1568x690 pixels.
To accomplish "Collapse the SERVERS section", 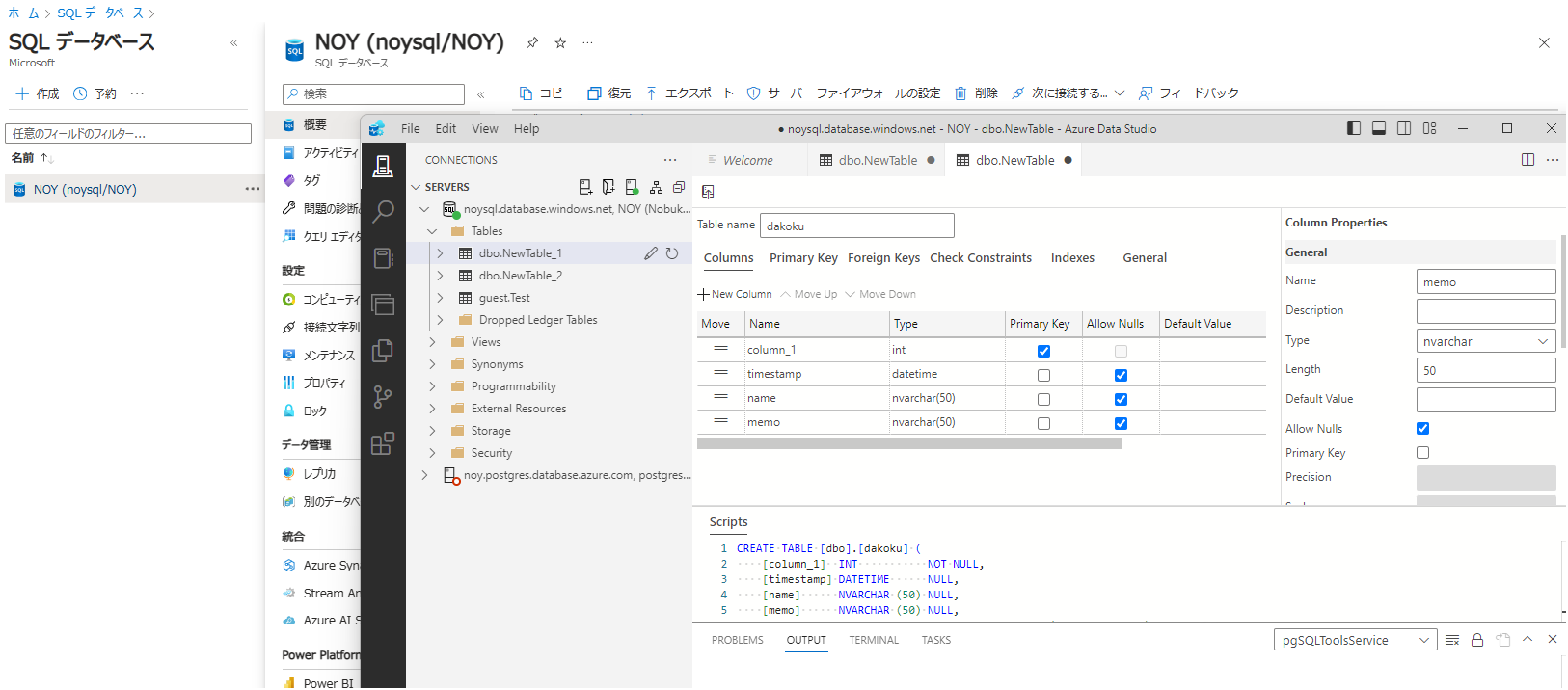I will coord(416,187).
